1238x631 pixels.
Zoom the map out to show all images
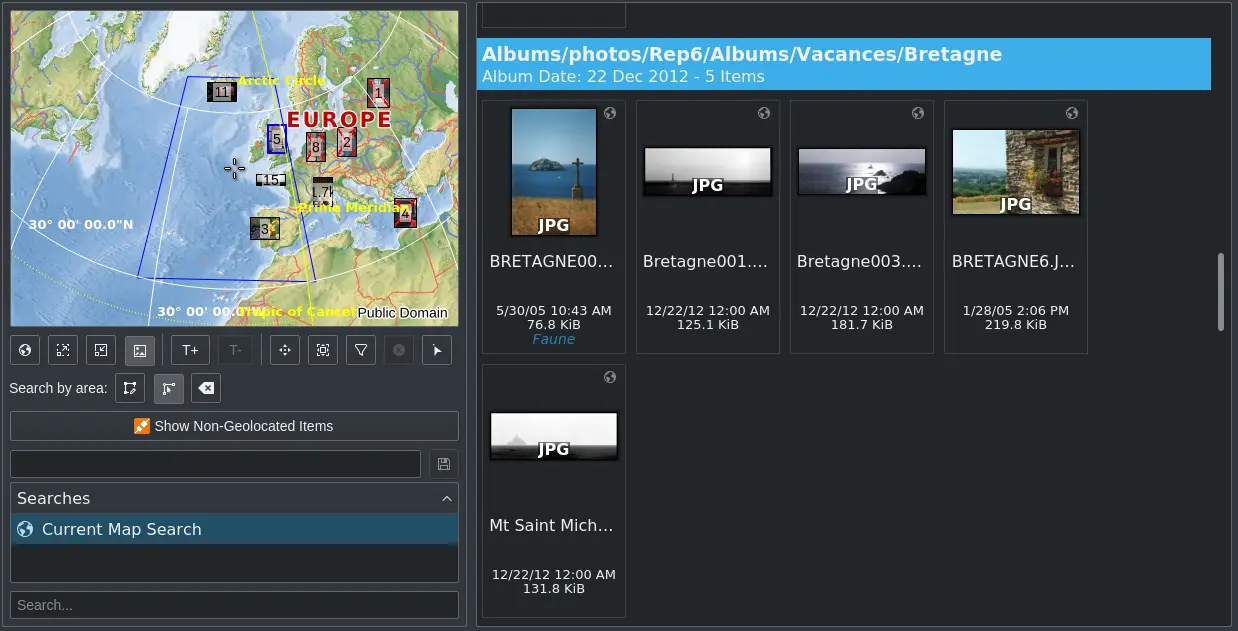62,350
